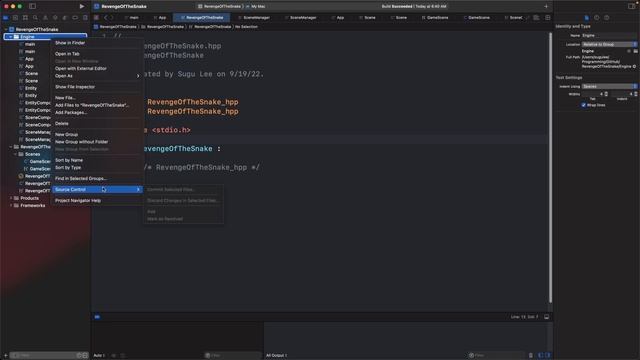Open related items grid icon in editor

tap(96, 18)
